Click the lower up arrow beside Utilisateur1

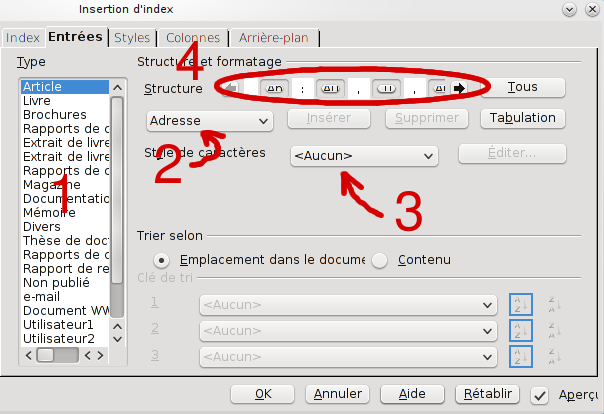point(117,326)
